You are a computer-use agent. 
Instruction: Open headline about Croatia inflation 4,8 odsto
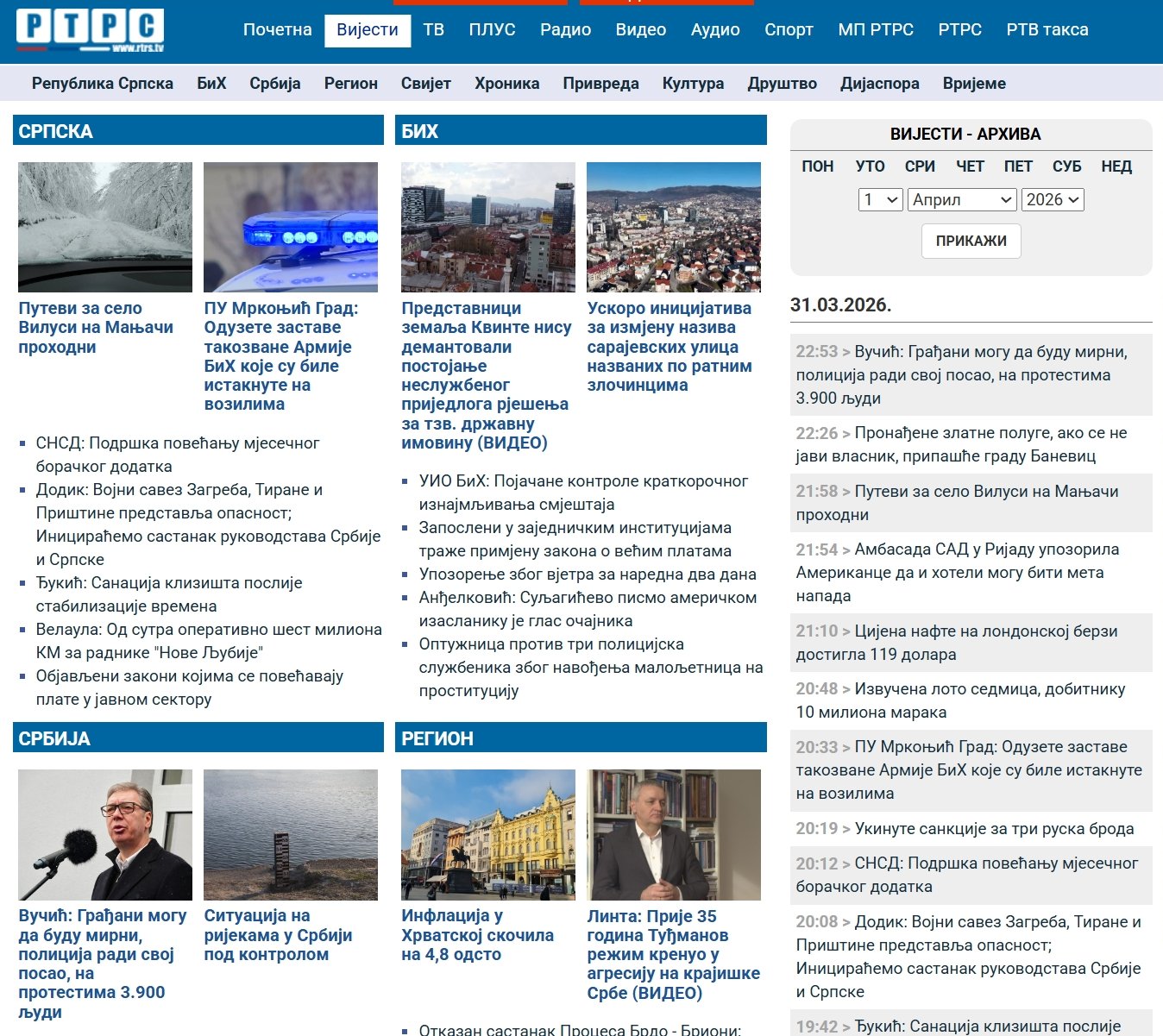pos(477,935)
